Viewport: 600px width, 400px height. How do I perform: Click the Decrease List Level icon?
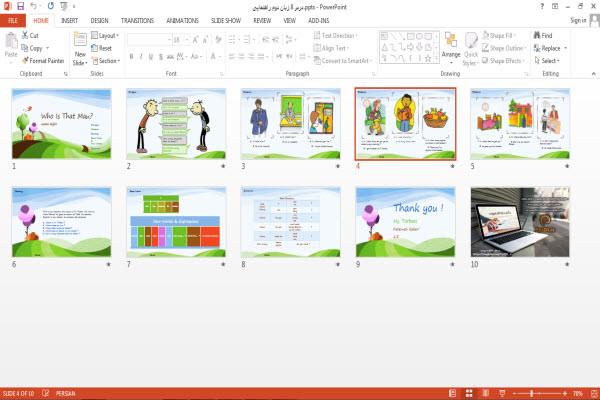[266, 39]
